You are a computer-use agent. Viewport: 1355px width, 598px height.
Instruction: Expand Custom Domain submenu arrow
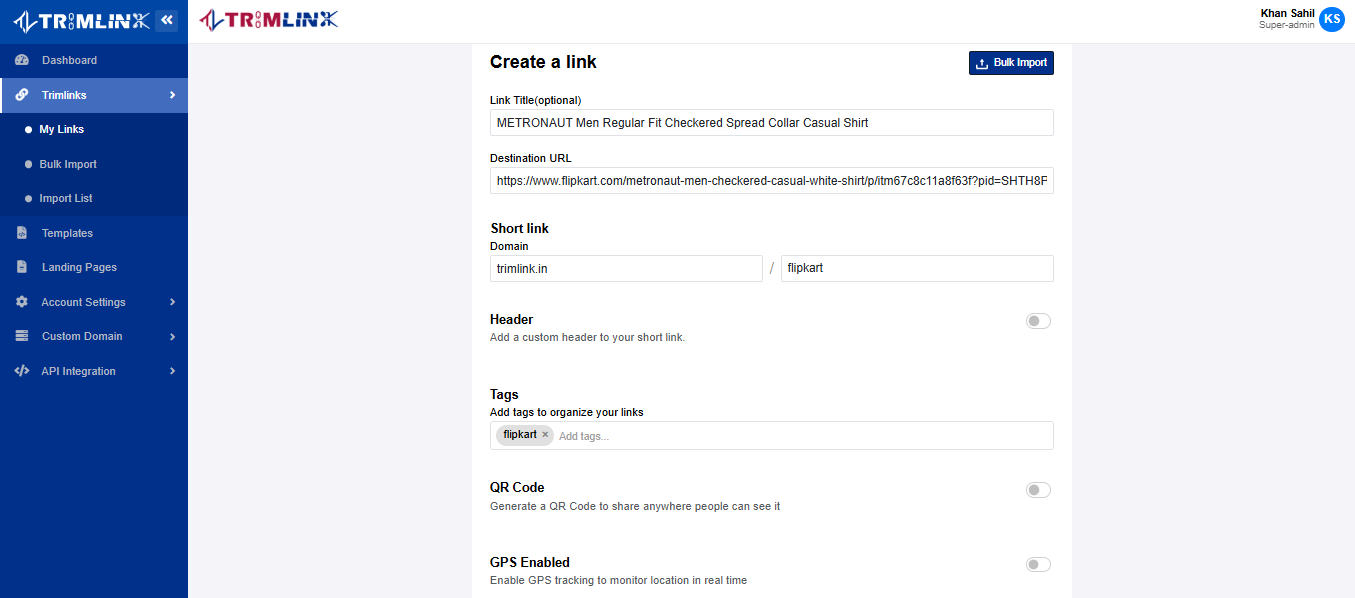[172, 336]
